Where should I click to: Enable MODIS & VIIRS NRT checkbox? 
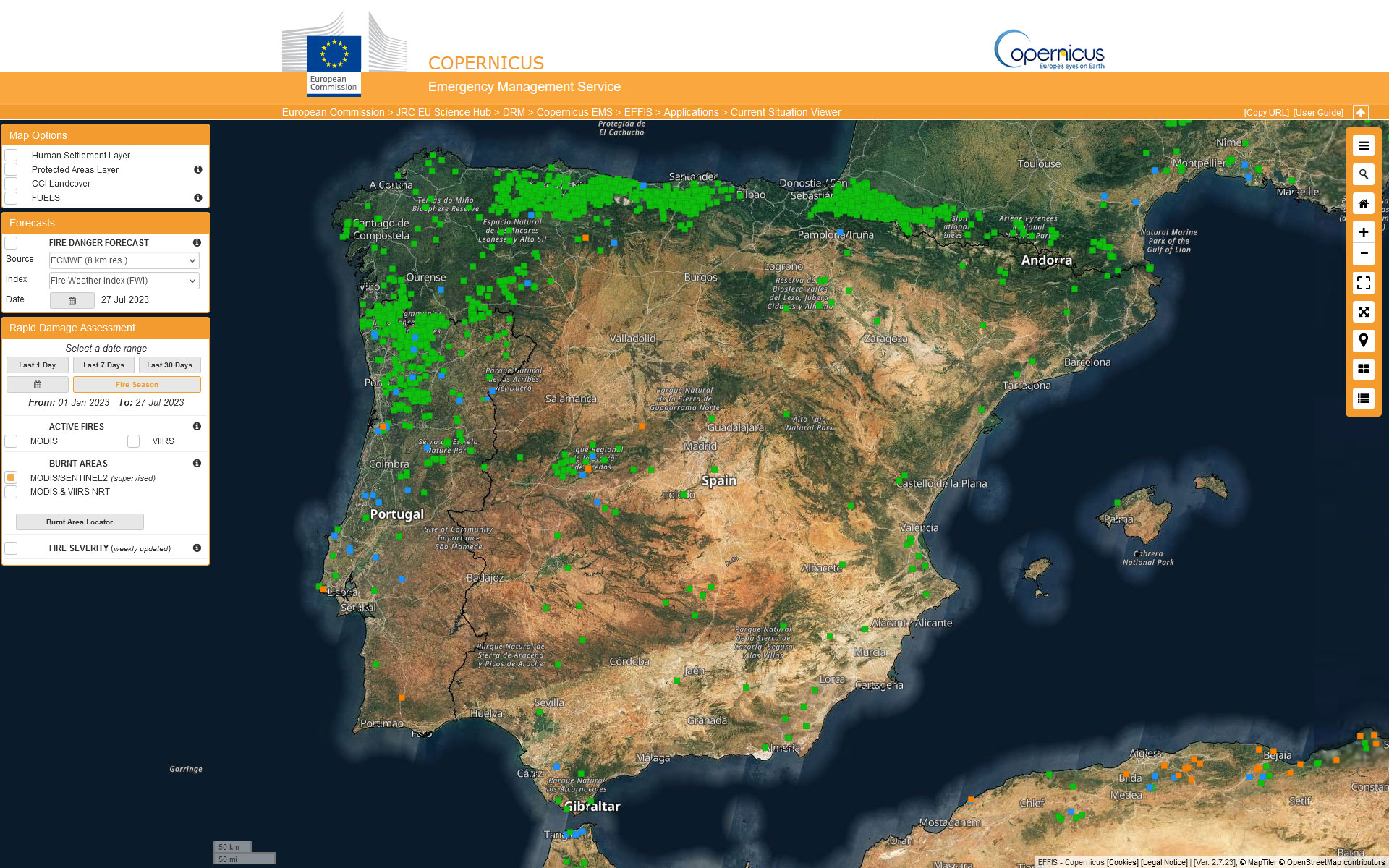[x=11, y=492]
